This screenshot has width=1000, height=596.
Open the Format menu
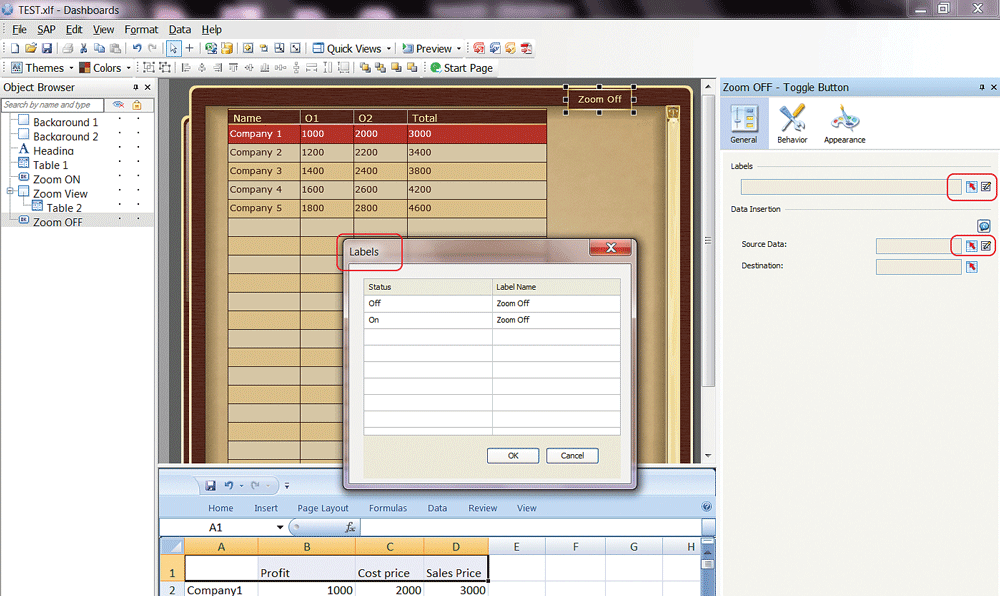pos(141,30)
